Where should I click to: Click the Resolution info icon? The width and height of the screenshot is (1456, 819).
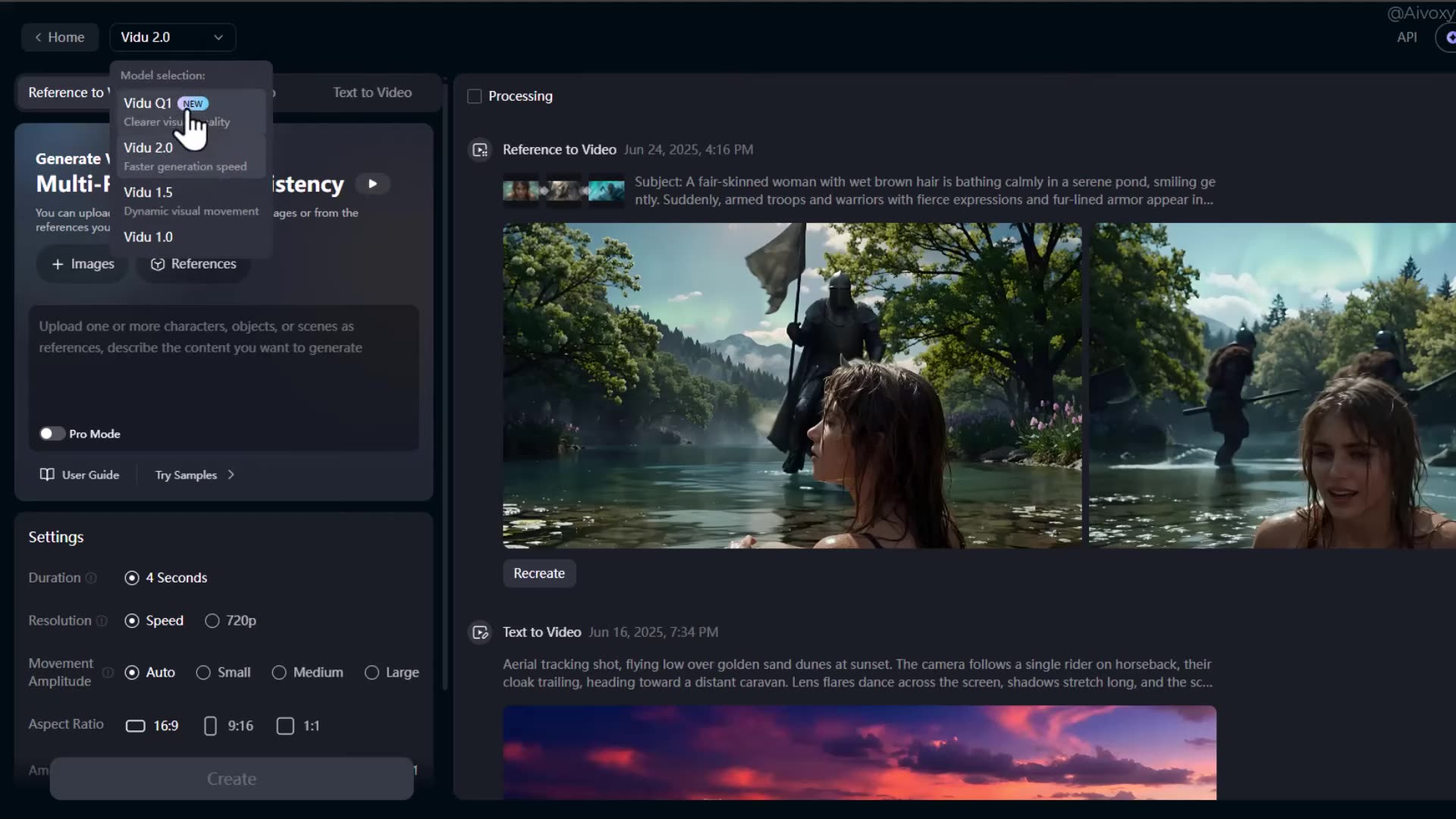pyautogui.click(x=102, y=621)
